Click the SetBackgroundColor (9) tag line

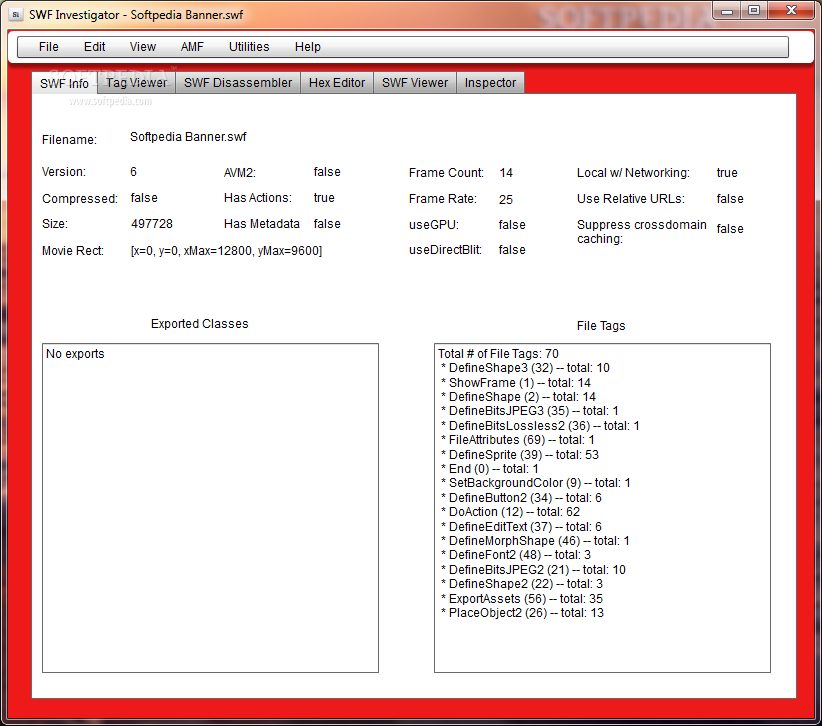click(536, 483)
